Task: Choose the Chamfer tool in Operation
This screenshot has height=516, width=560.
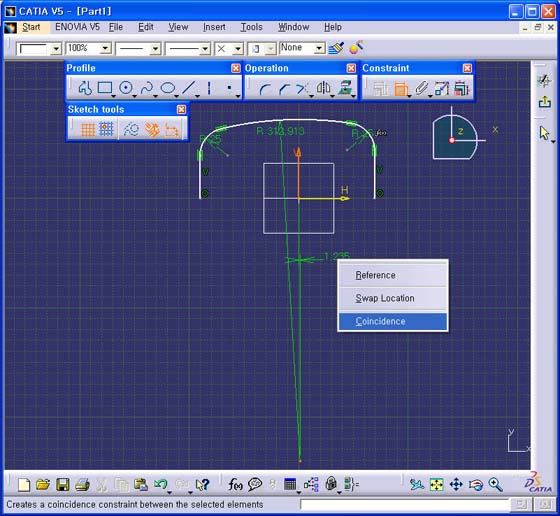Action: [x=284, y=89]
